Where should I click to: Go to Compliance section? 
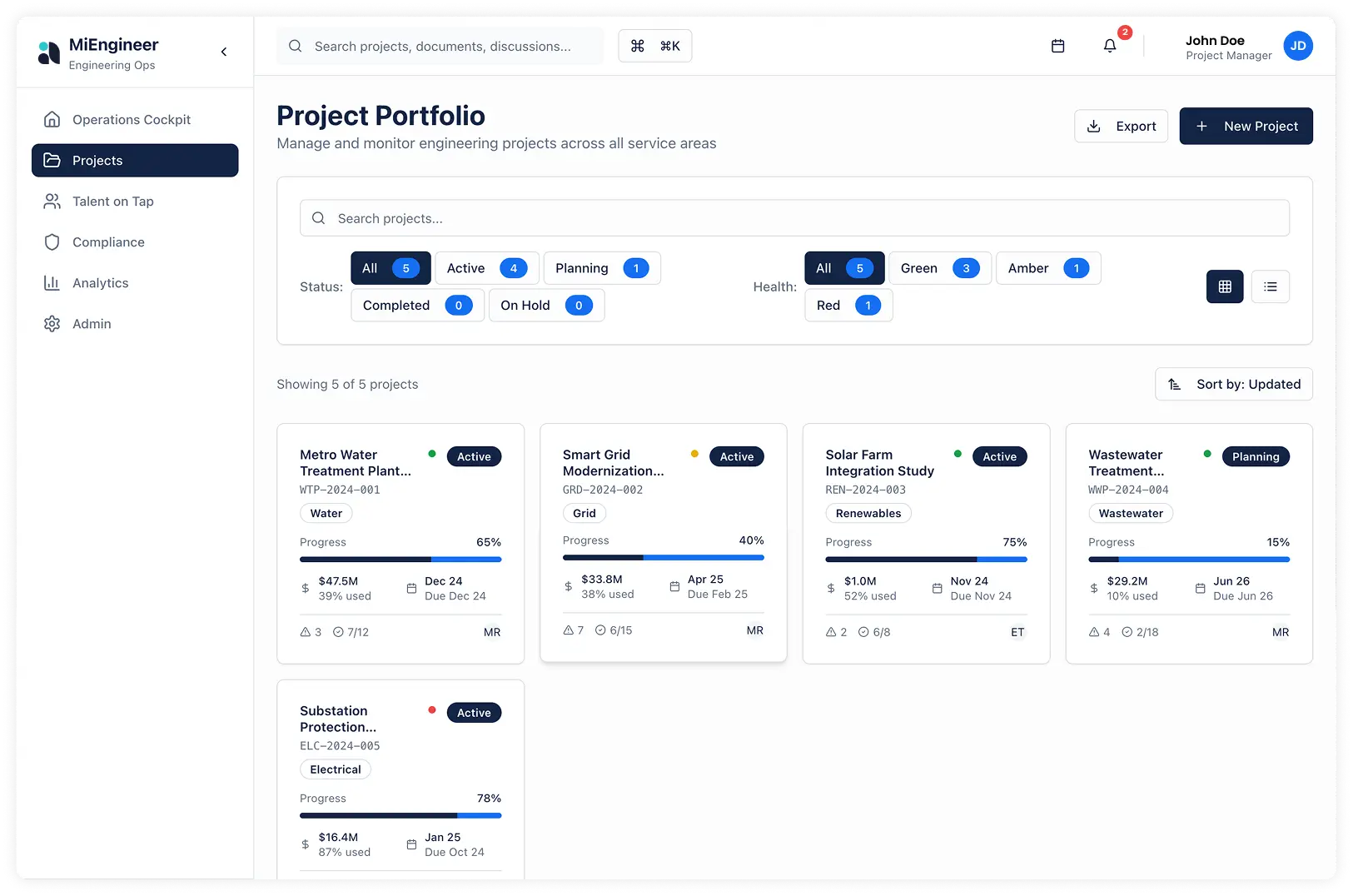(108, 242)
